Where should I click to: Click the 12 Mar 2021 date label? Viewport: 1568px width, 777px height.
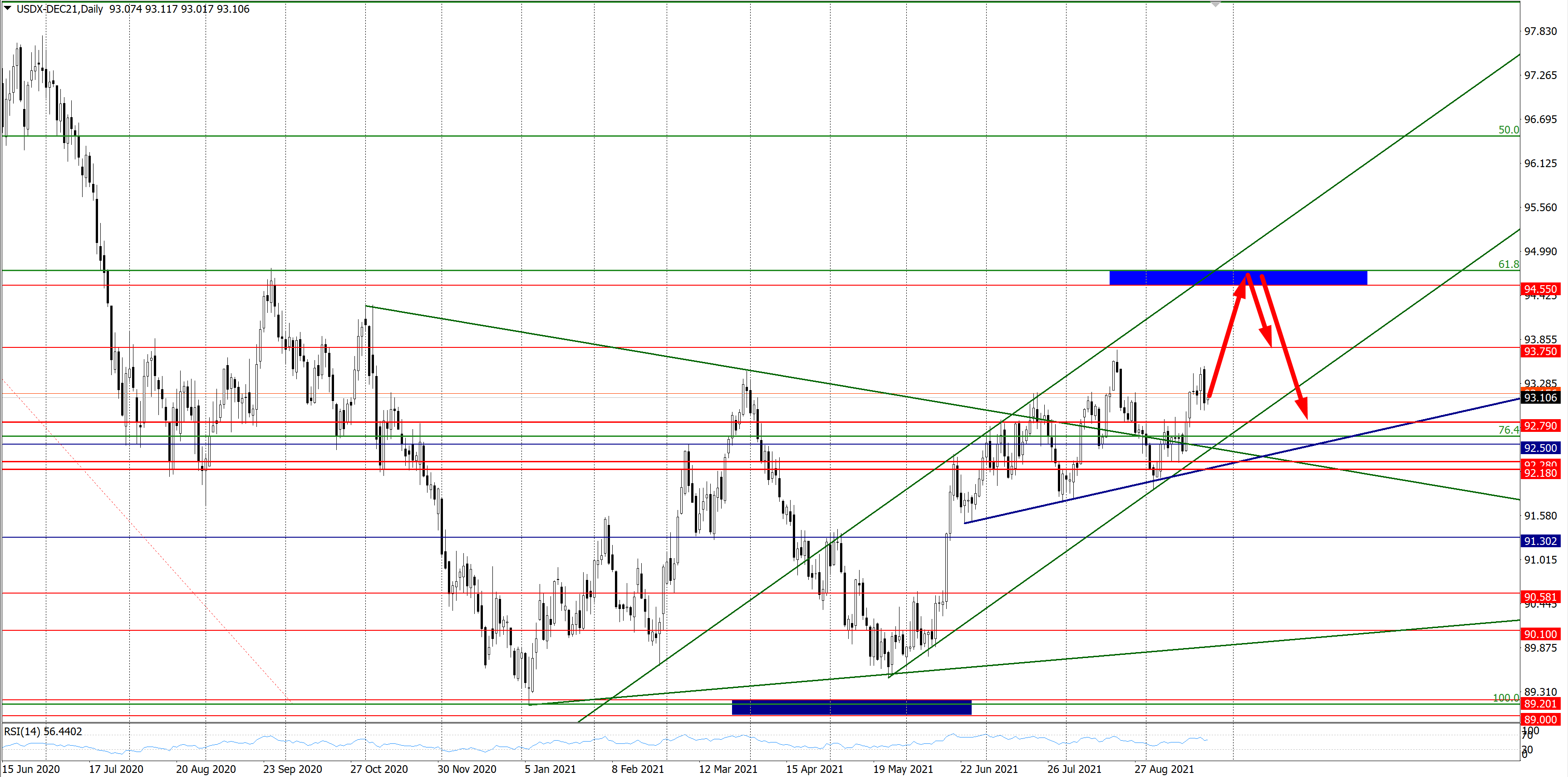[x=727, y=769]
